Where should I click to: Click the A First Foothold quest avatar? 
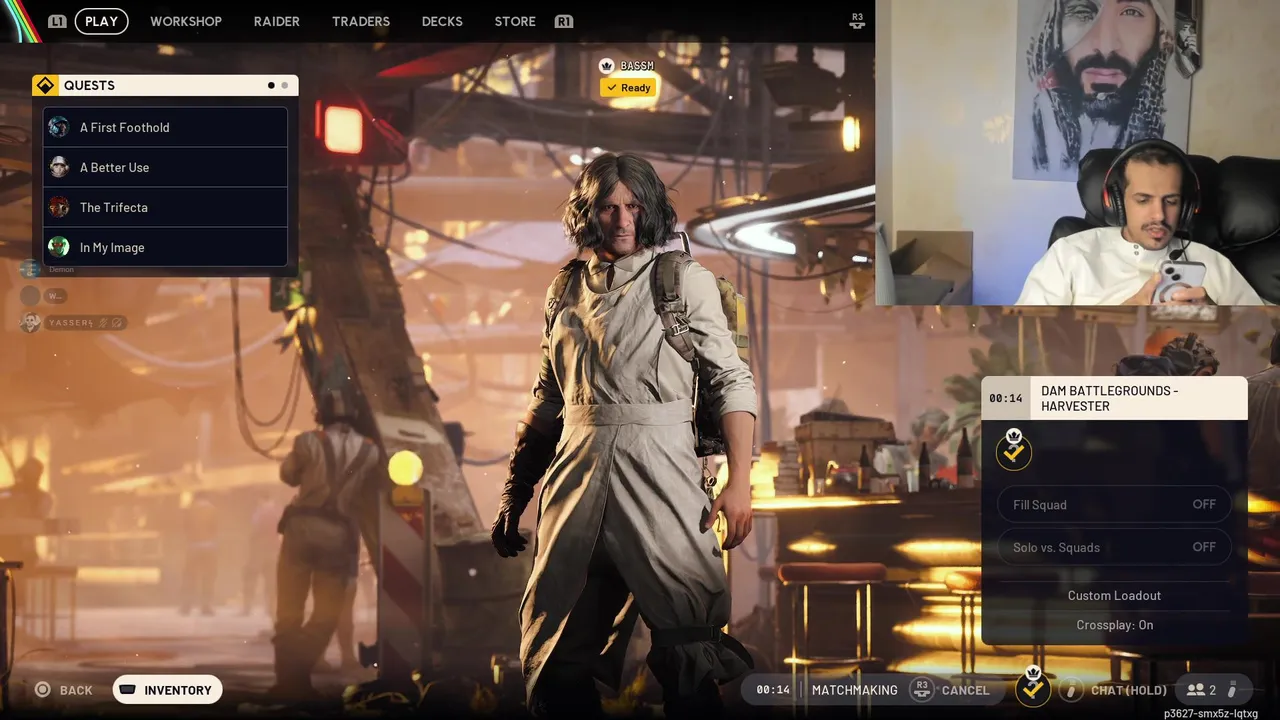pyautogui.click(x=59, y=127)
